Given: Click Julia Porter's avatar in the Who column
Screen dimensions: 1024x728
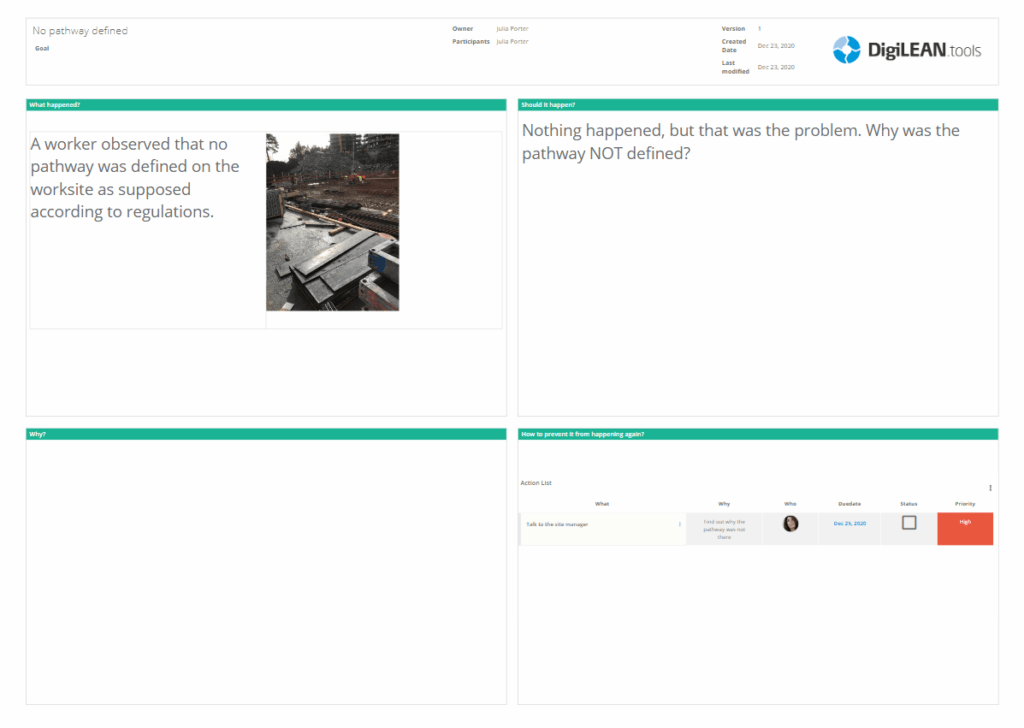Looking at the screenshot, I should tap(790, 524).
